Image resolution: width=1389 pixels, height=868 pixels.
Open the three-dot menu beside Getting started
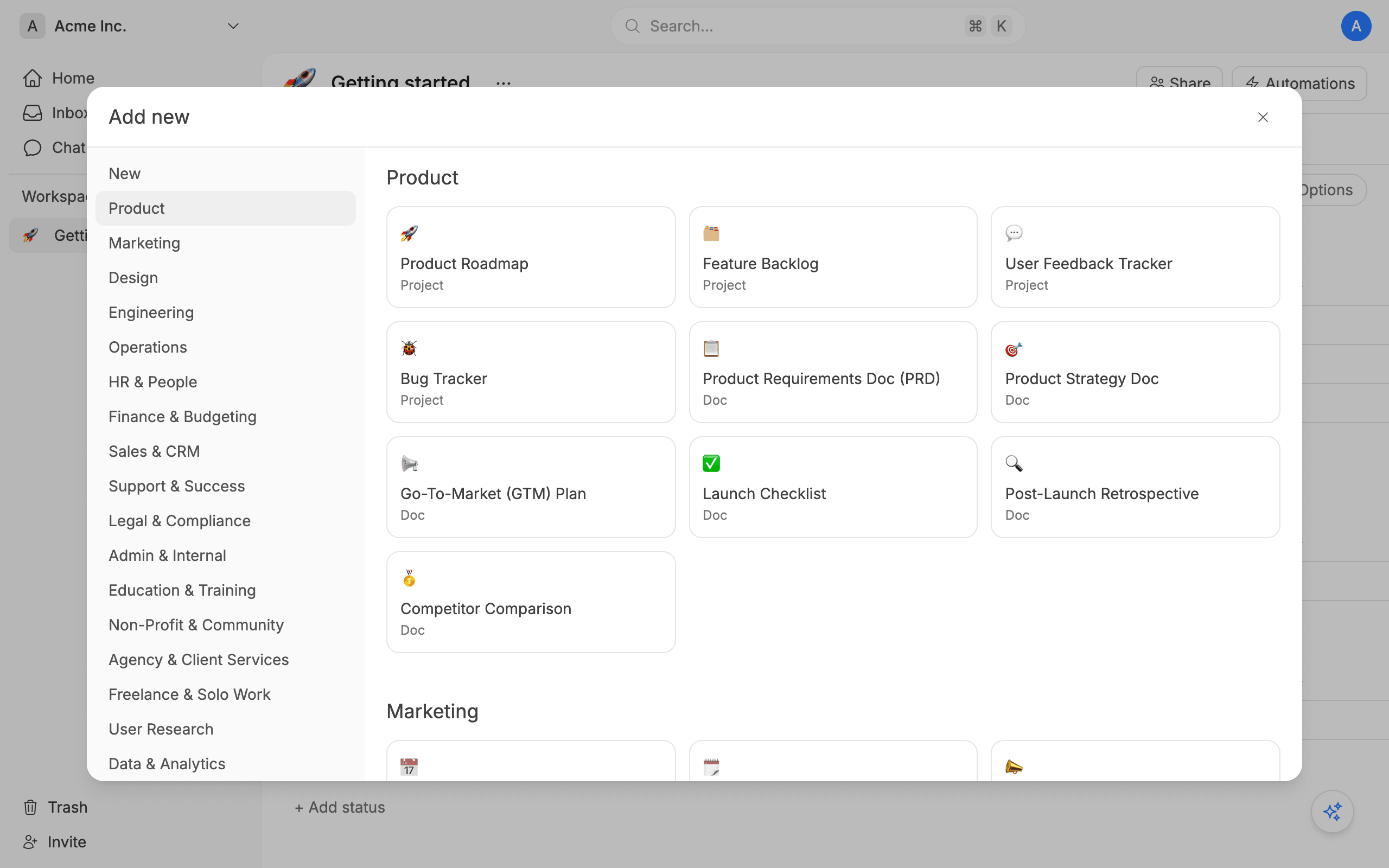pyautogui.click(x=504, y=84)
